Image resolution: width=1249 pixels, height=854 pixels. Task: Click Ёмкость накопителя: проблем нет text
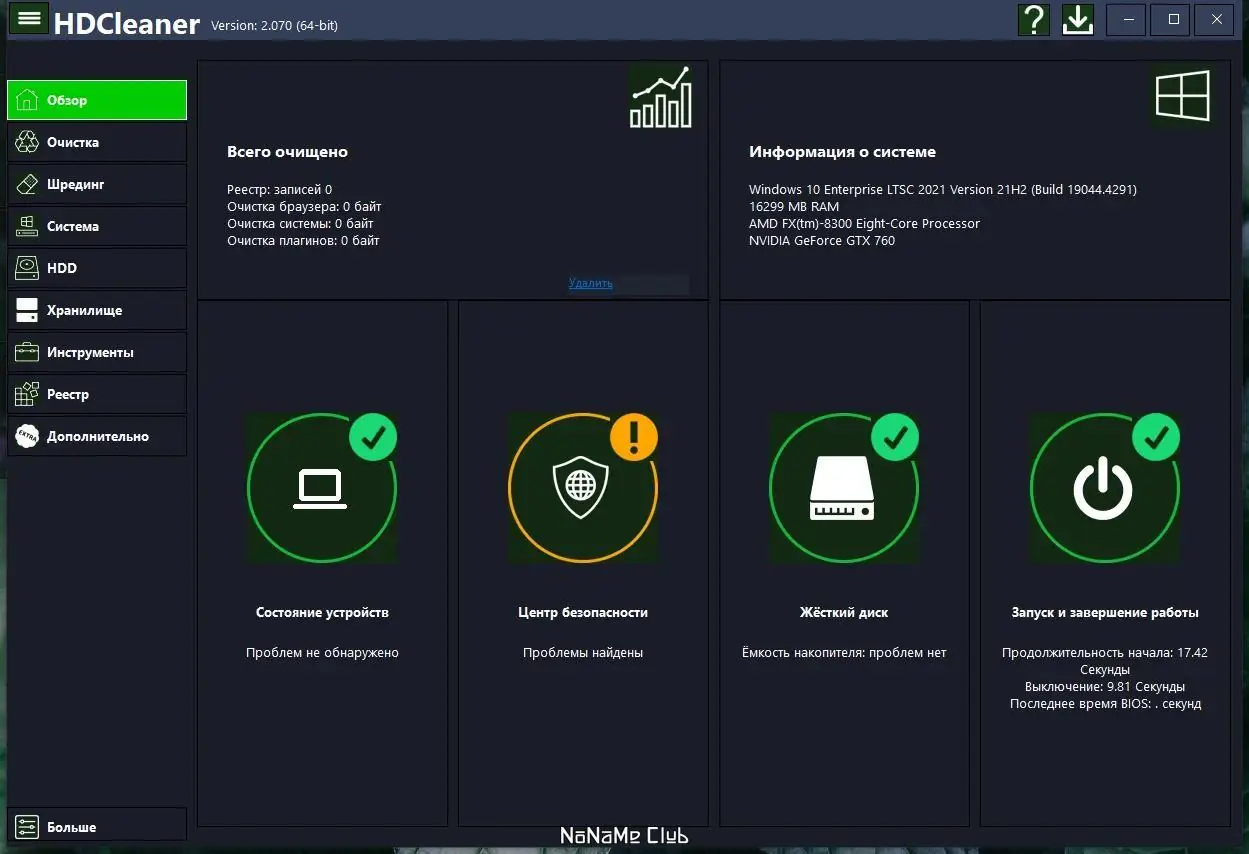844,652
